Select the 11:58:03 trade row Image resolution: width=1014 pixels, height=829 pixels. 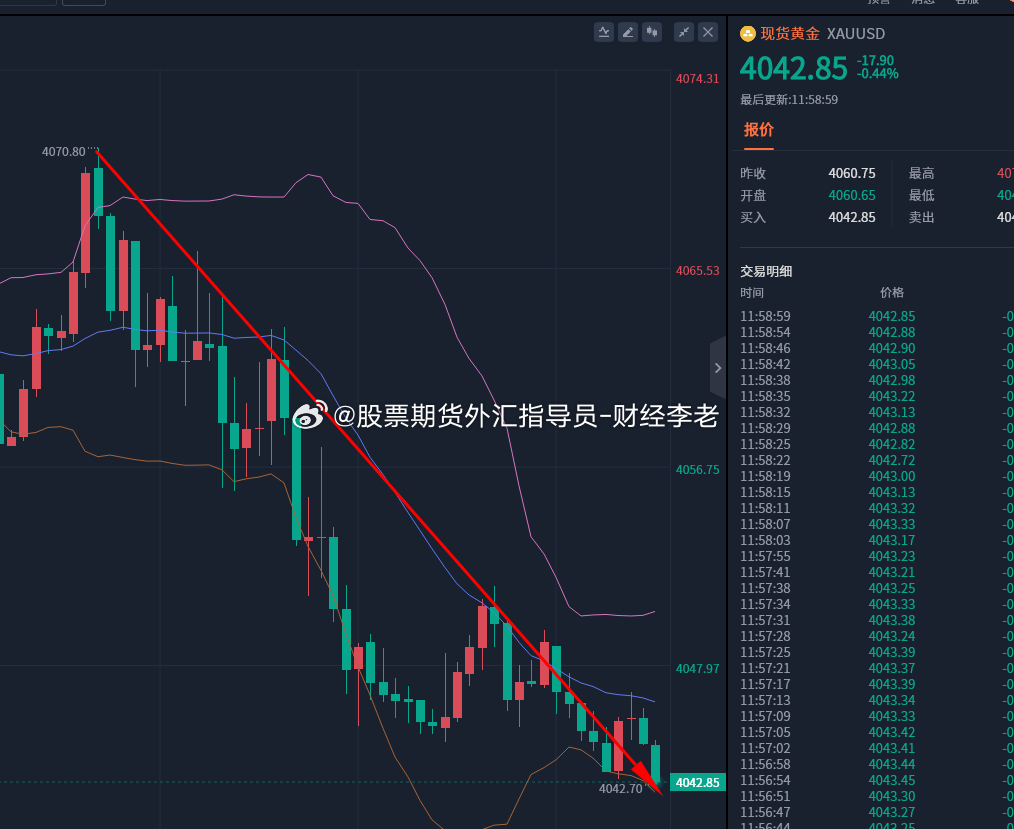[x=877, y=541]
